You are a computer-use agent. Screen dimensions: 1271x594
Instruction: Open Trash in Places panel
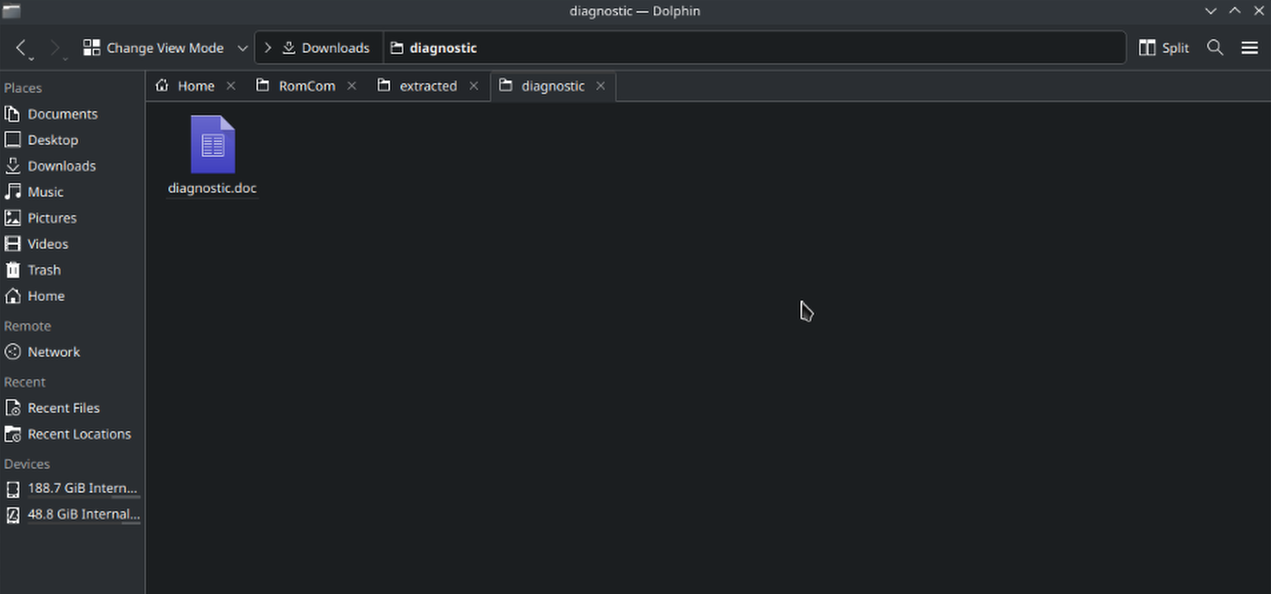(44, 270)
